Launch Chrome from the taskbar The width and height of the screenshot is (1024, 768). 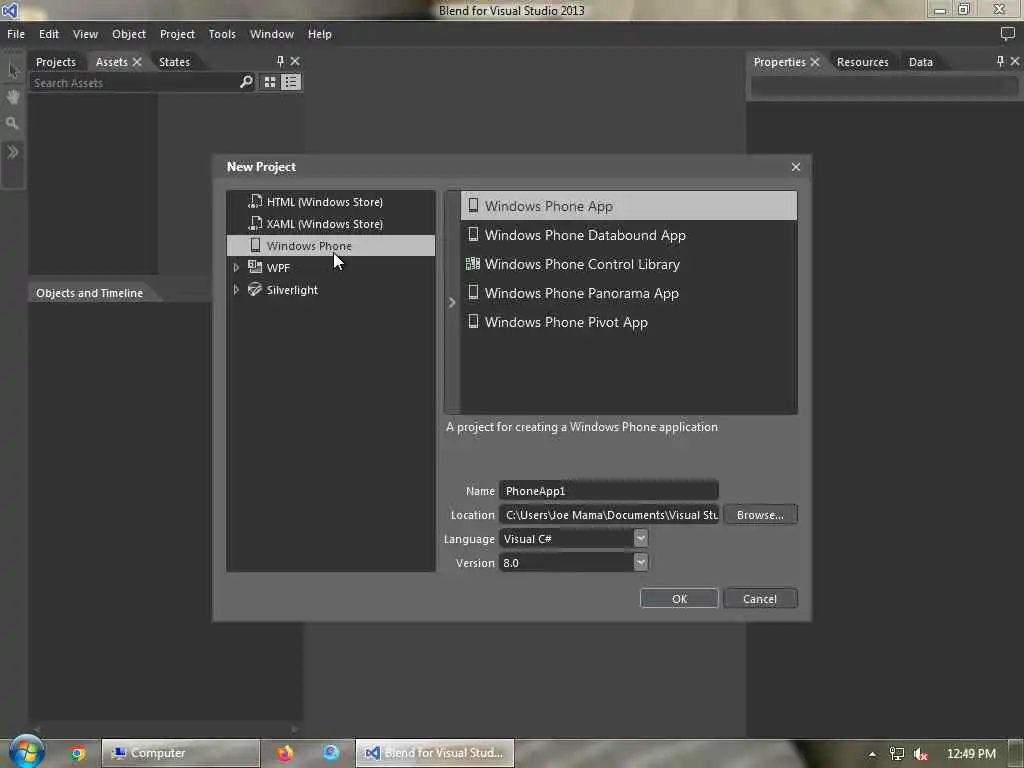[x=78, y=753]
